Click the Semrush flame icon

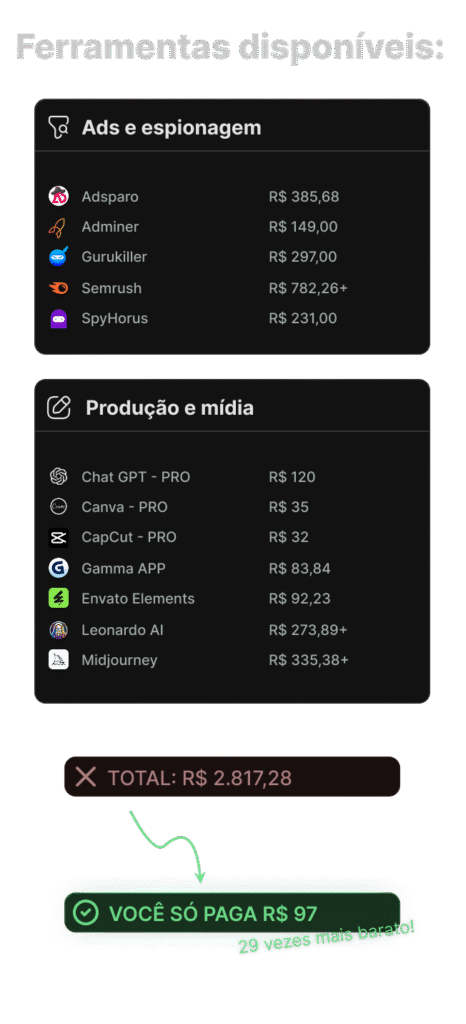point(59,288)
